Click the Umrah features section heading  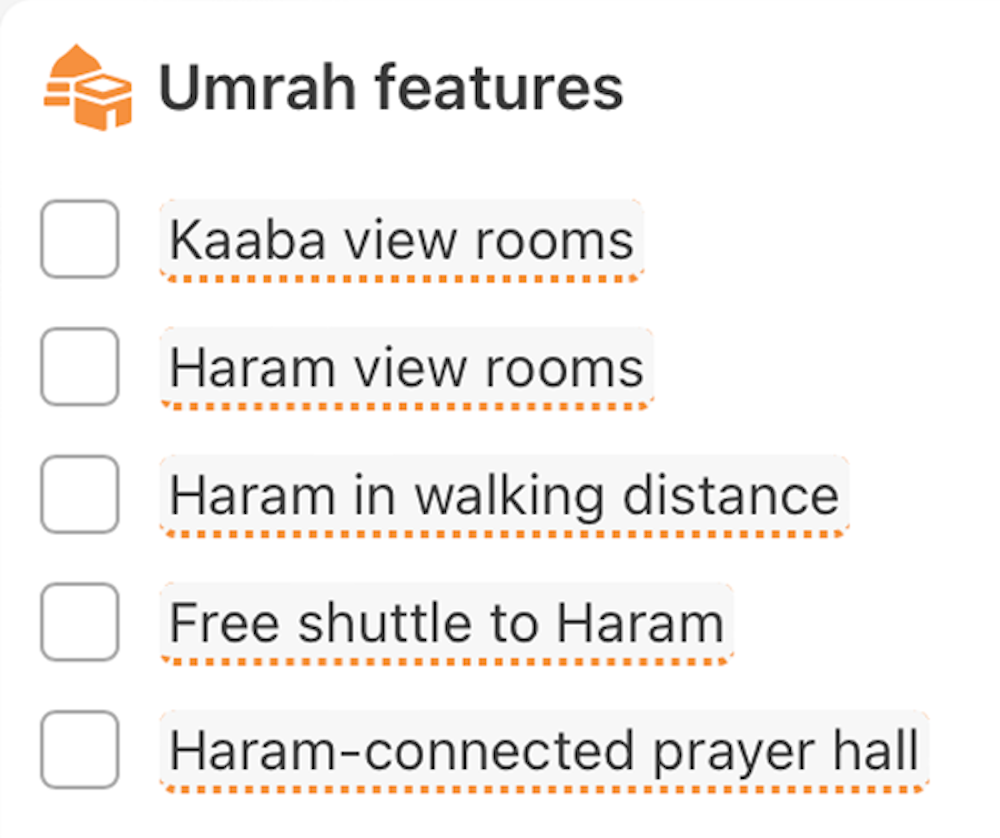click(390, 88)
